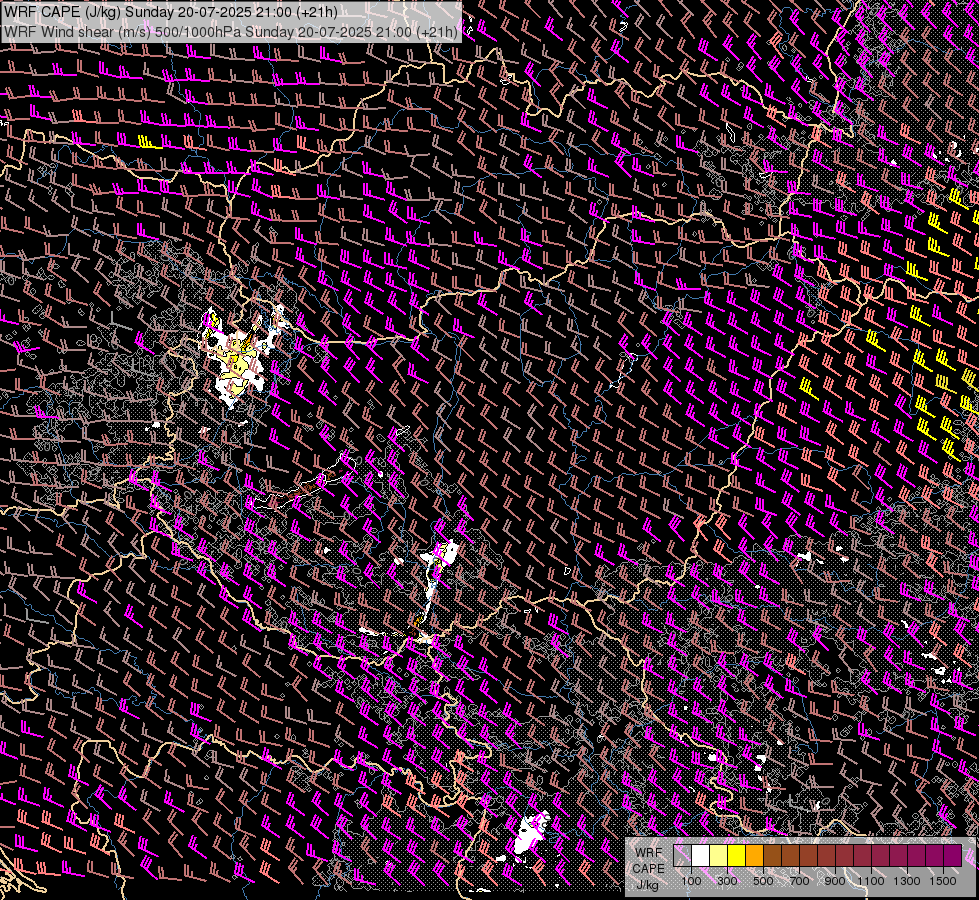Select the transparent below-100 legend swatch
Image resolution: width=979 pixels, height=900 pixels.
point(682,855)
